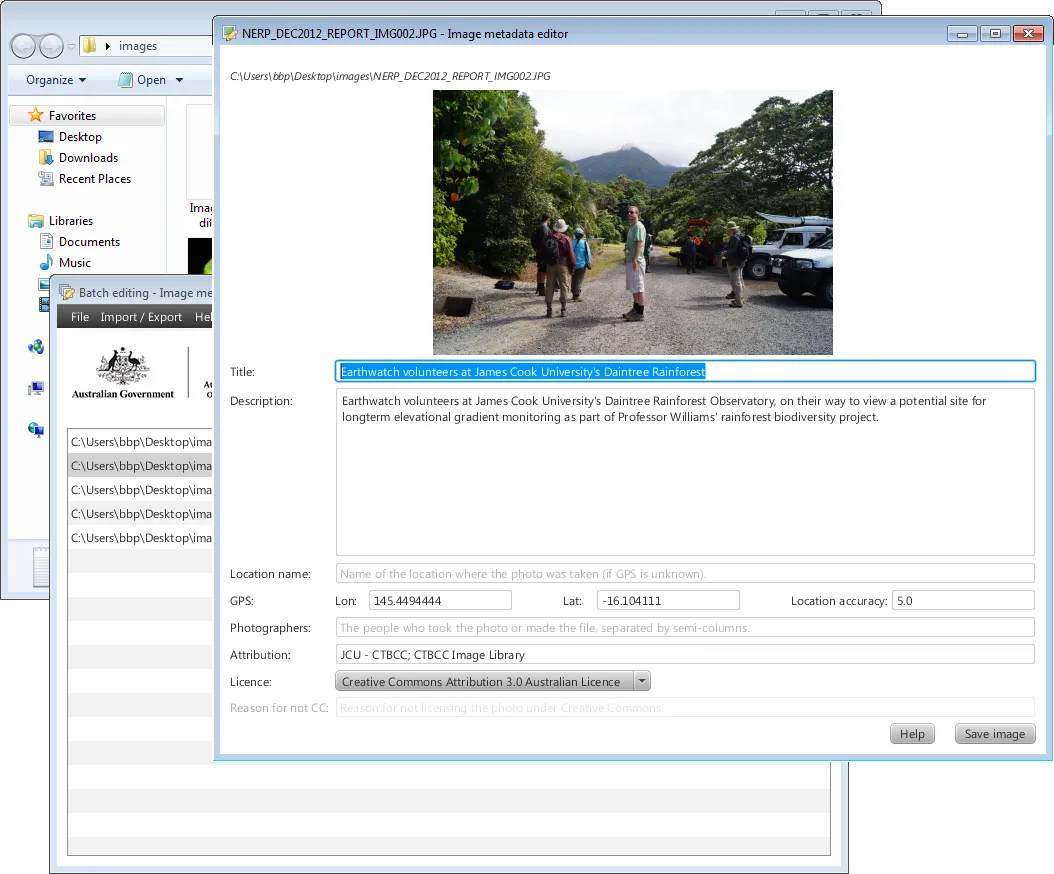Click the Downloads folder icon
The width and height of the screenshot is (1054, 874).
pyautogui.click(x=46, y=157)
